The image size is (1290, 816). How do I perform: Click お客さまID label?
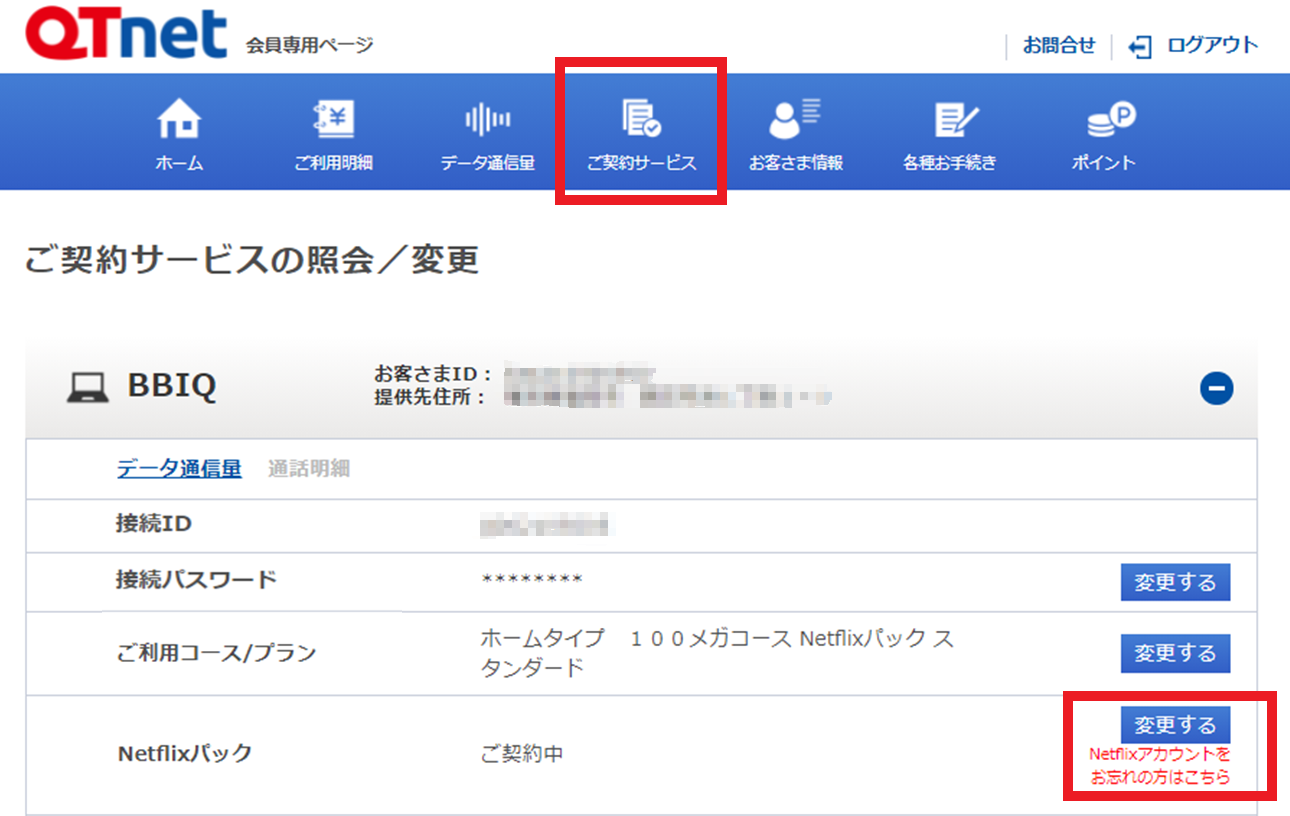point(433,375)
